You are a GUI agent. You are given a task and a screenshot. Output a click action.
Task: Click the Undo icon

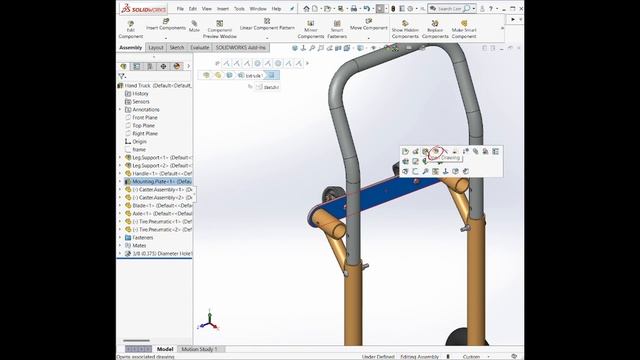pyautogui.click(x=367, y=9)
